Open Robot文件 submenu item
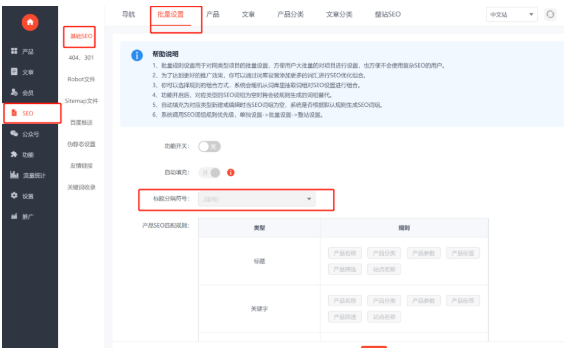 click(81, 79)
